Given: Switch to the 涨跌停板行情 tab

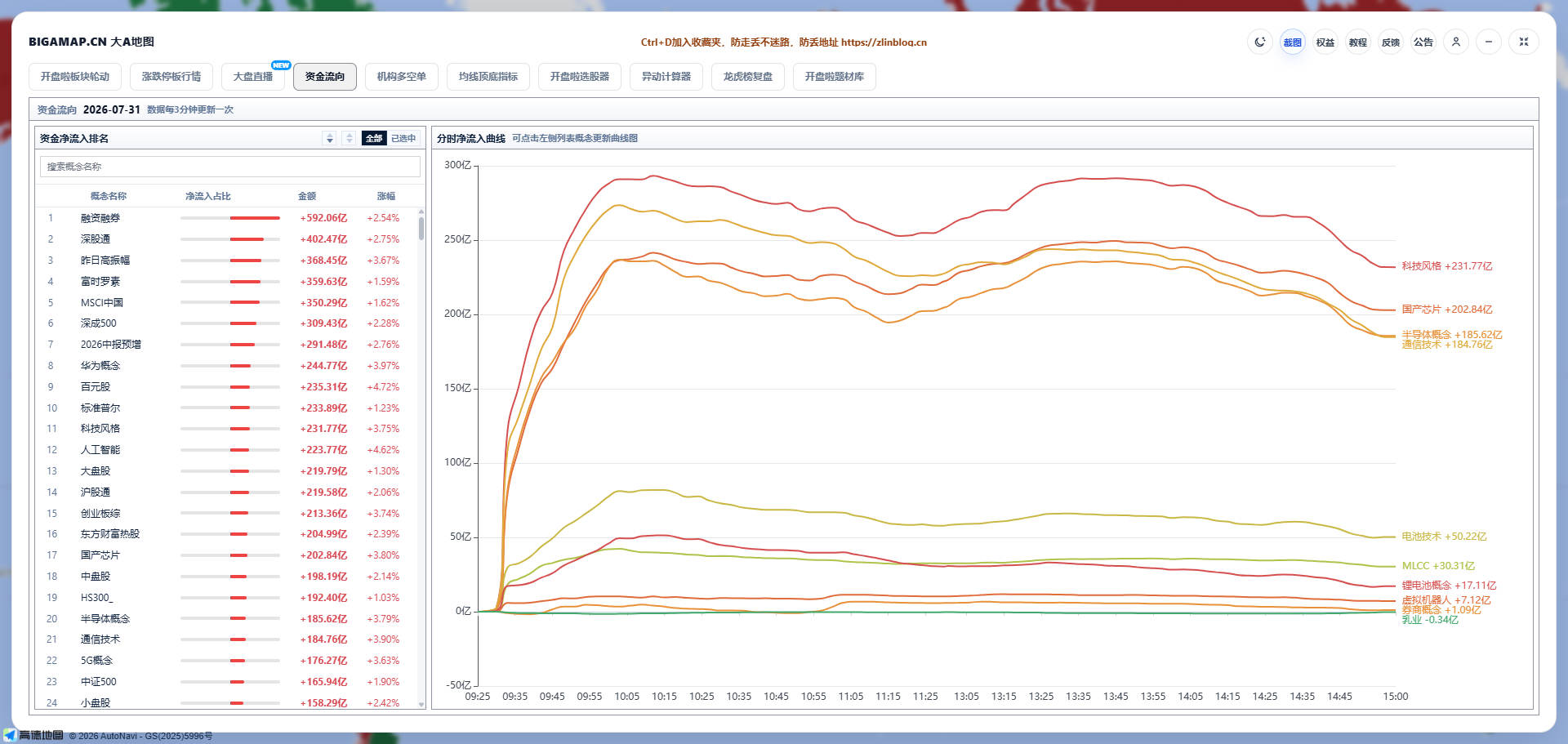Looking at the screenshot, I should (171, 77).
